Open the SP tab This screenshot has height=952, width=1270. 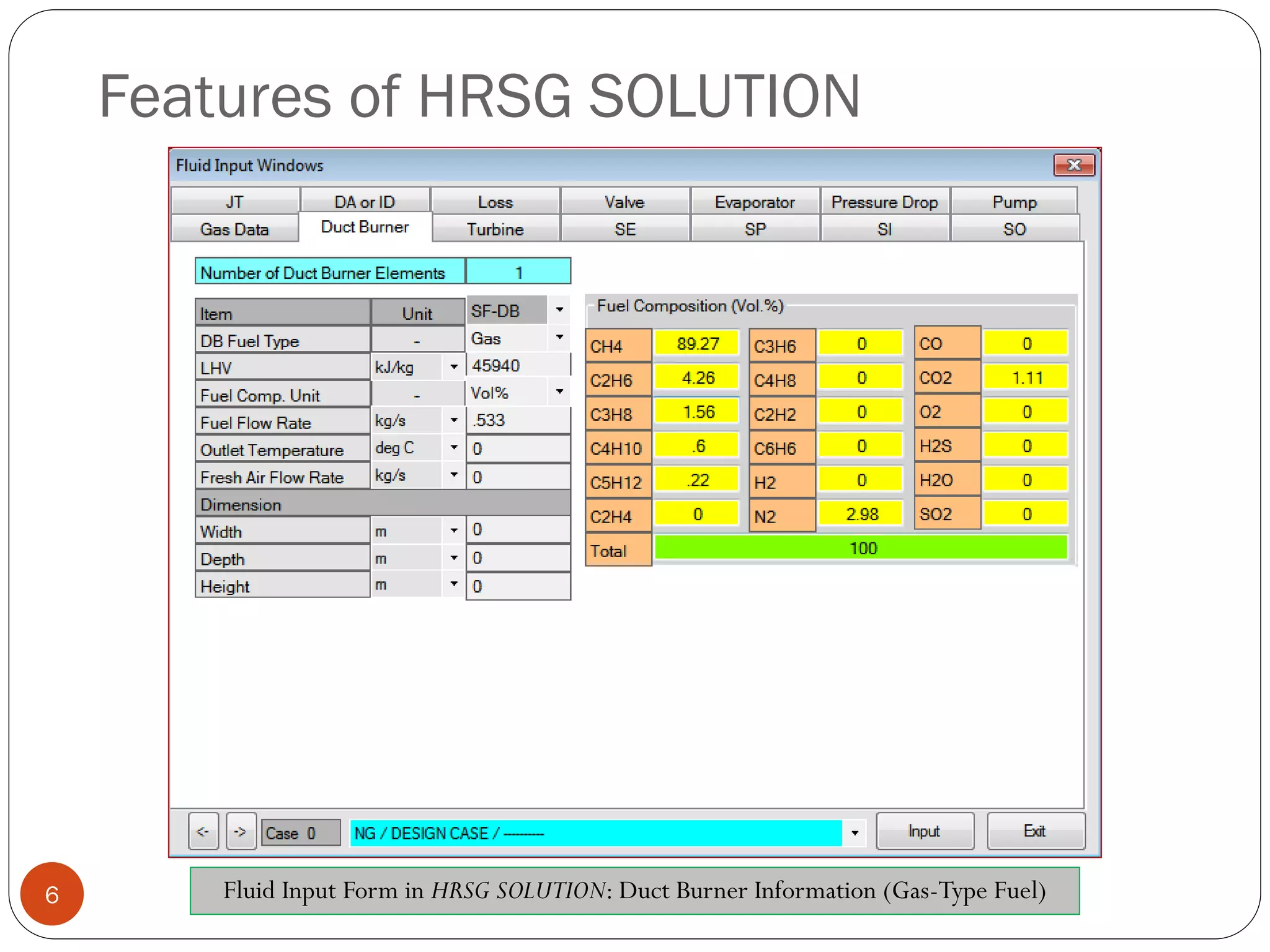pyautogui.click(x=755, y=229)
